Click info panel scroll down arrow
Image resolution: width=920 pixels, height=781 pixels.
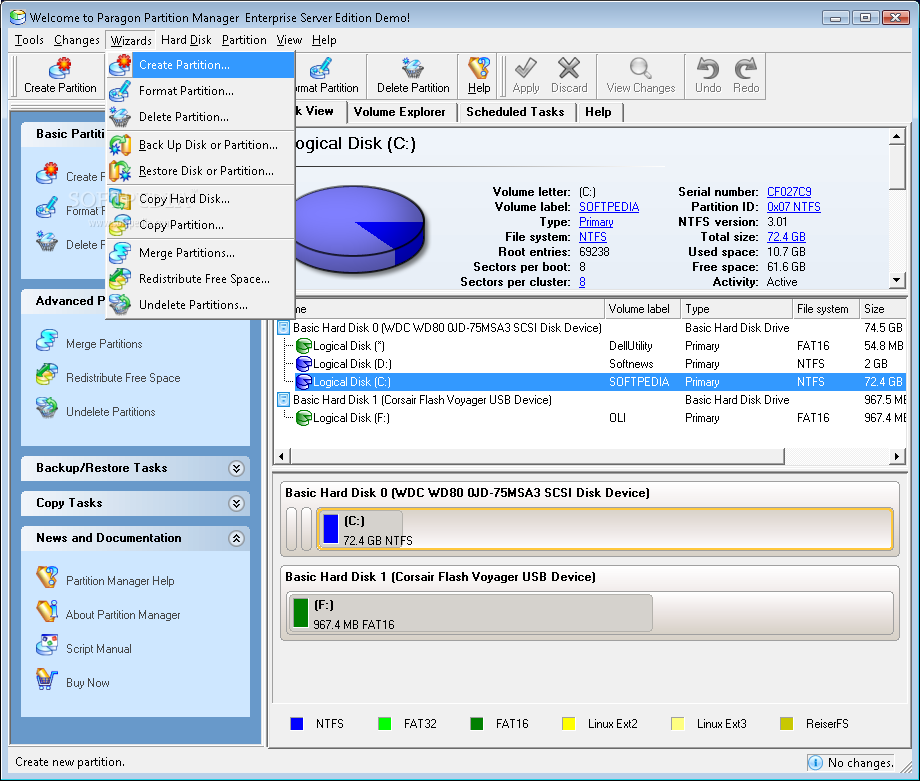coord(896,280)
